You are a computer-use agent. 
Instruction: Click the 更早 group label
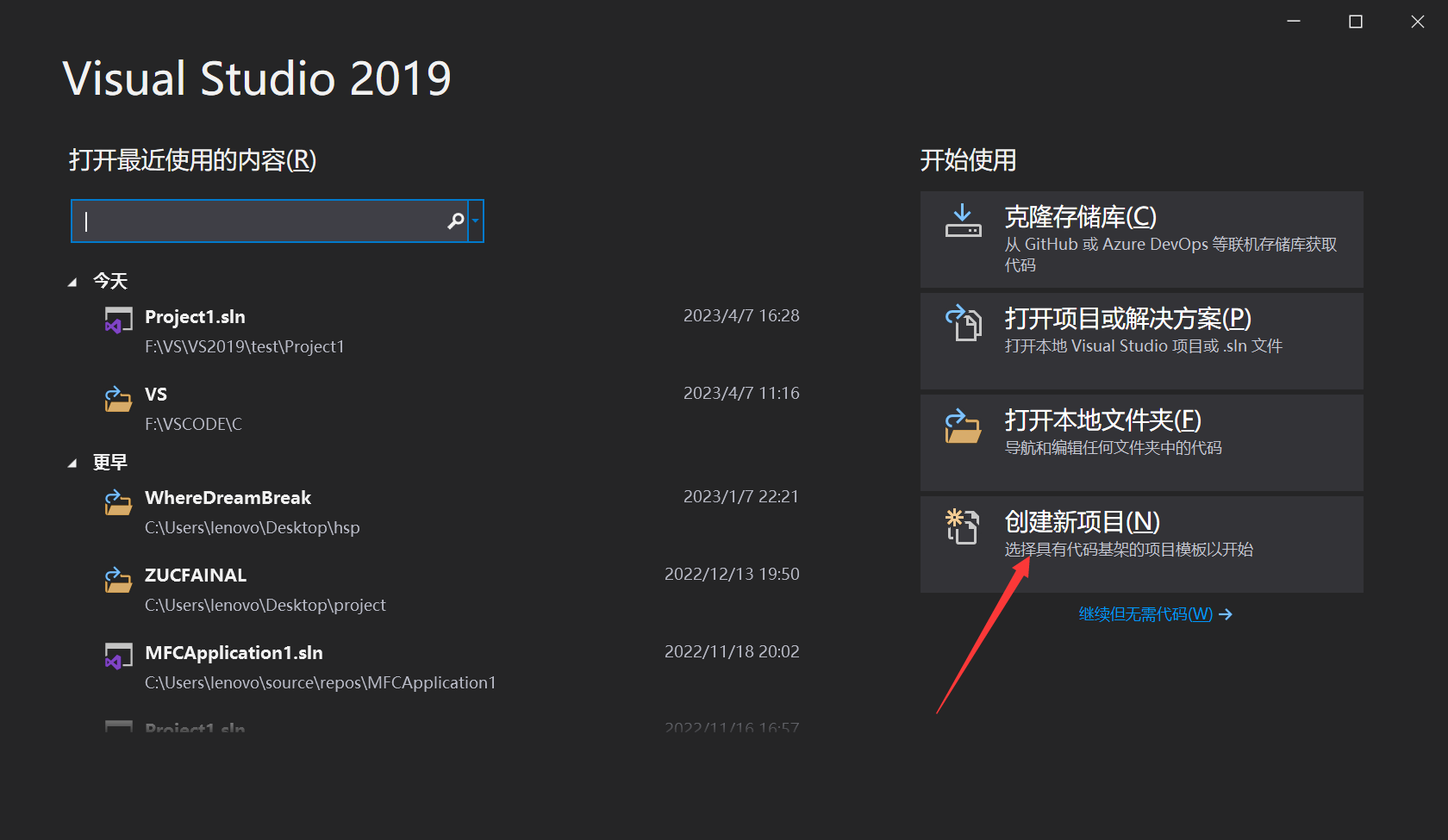coord(110,462)
